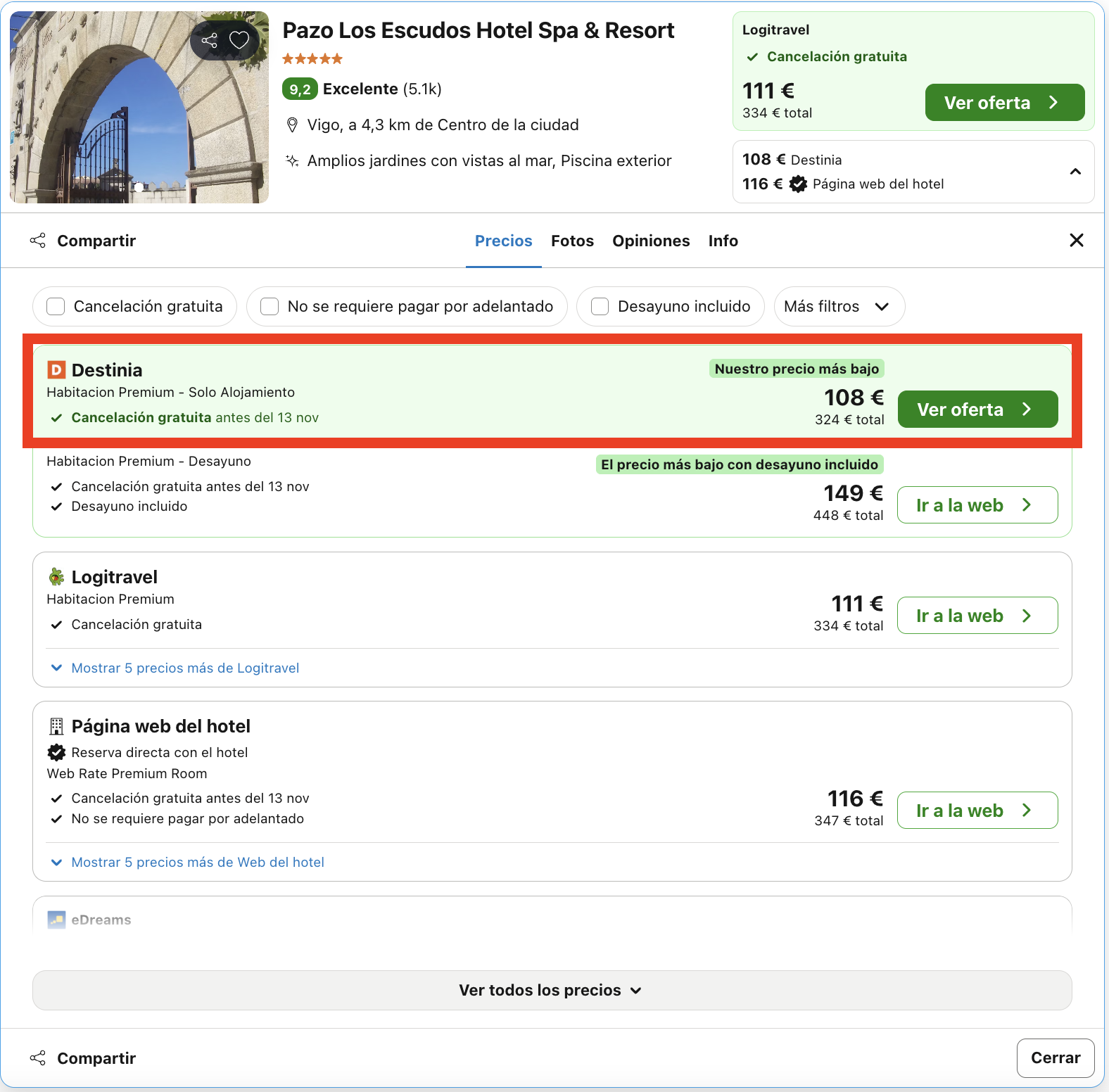The image size is (1109, 1092).
Task: Collapse the price summary with chevron
Action: point(1075,172)
